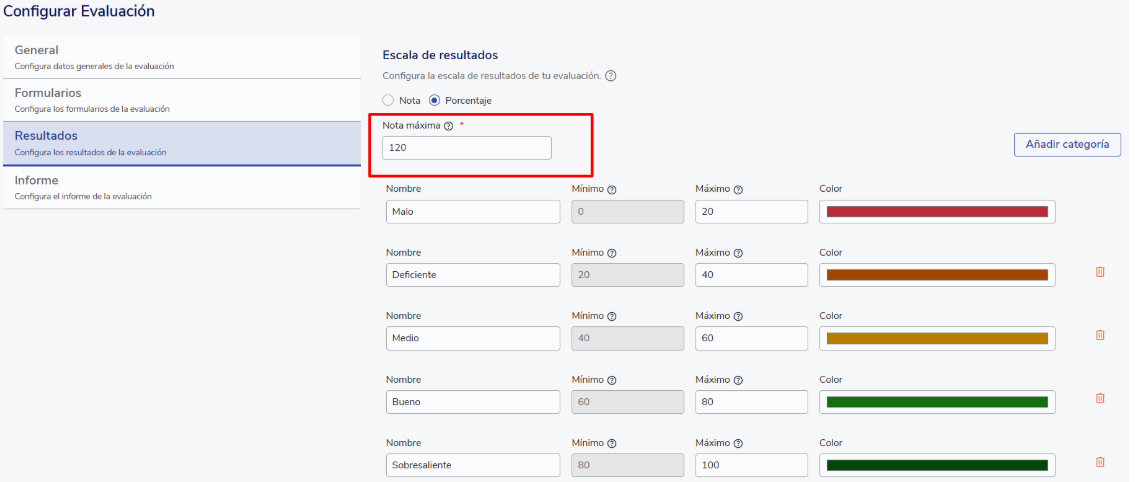Viewport: 1135px width, 482px height.
Task: Click Máximo help icon in Malo row
Action: coord(738,190)
